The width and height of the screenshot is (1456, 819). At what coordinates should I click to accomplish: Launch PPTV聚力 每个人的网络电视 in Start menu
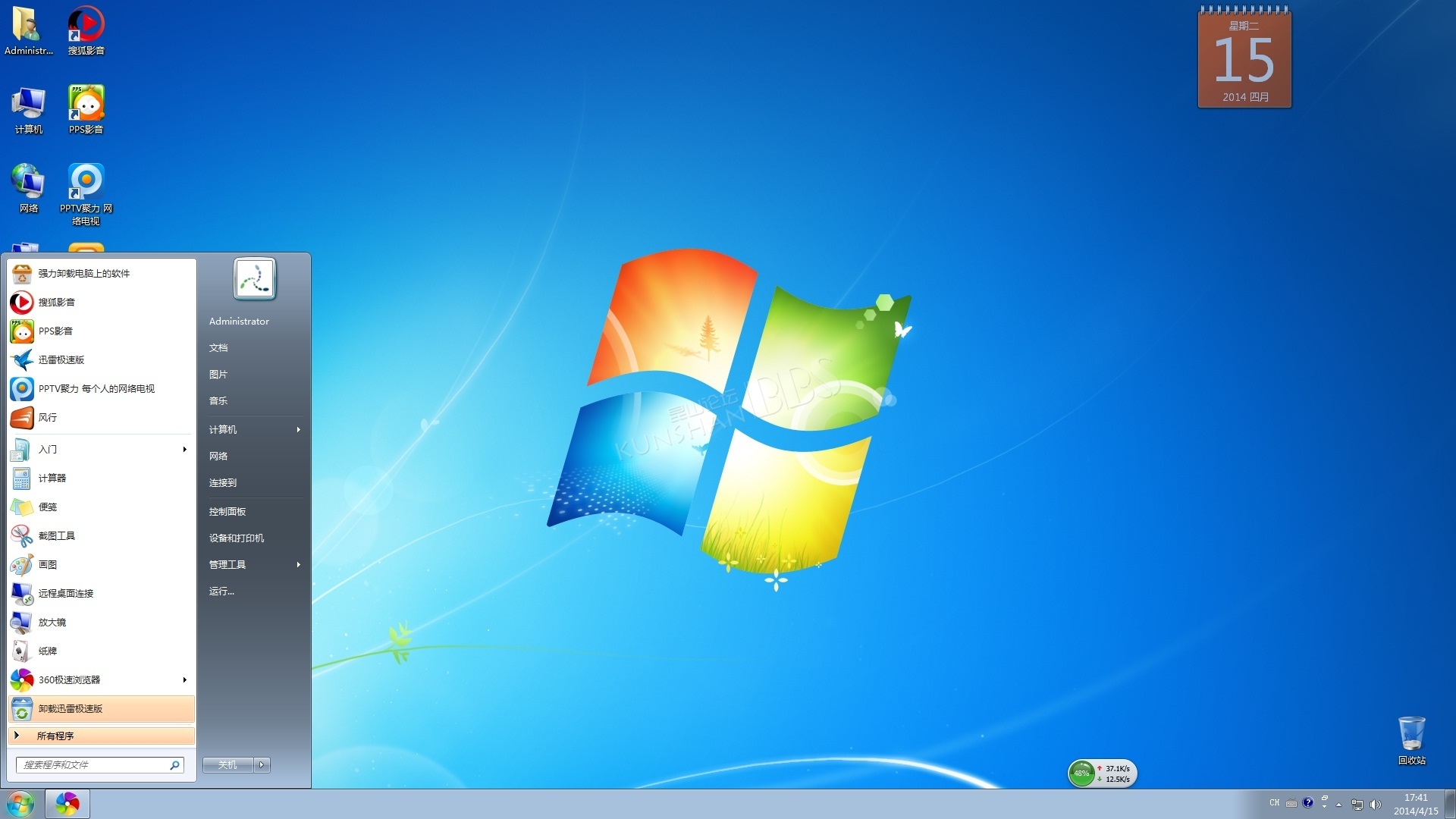(x=102, y=389)
